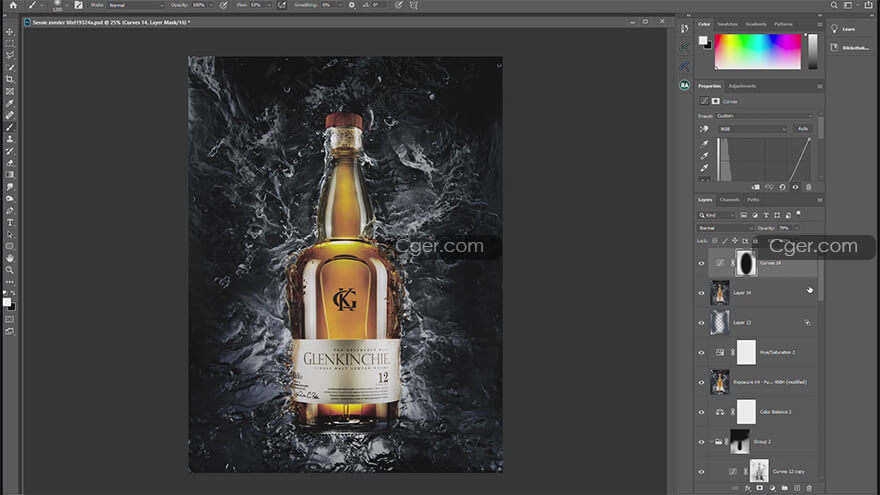The image size is (880, 495).
Task: Select the Frame tool
Action: pyautogui.click(x=10, y=91)
